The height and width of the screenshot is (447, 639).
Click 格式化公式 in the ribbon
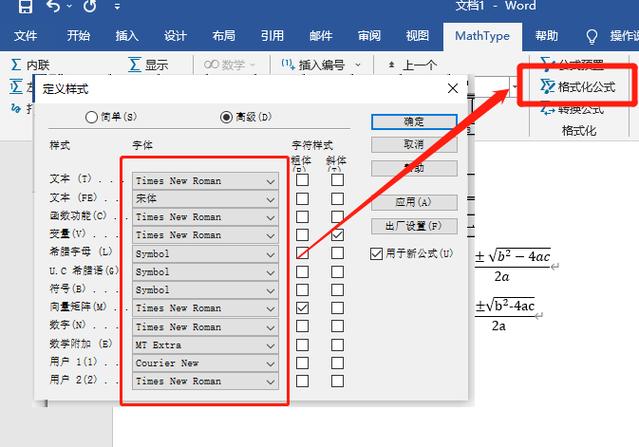pyautogui.click(x=577, y=86)
